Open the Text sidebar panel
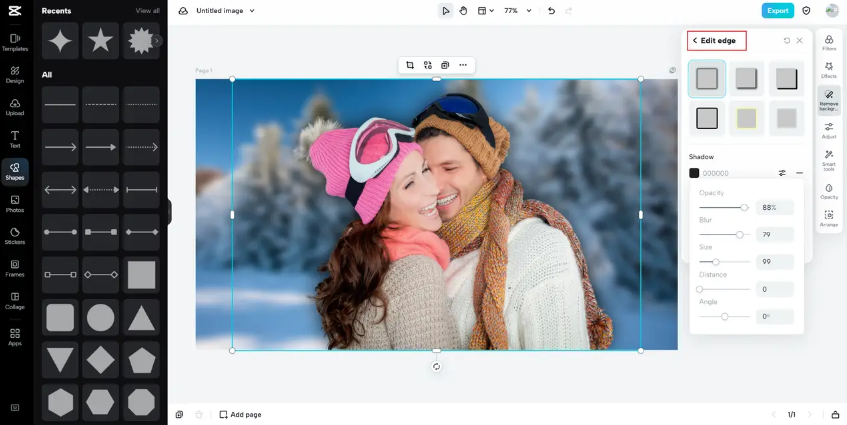This screenshot has width=847, height=425. tap(15, 139)
